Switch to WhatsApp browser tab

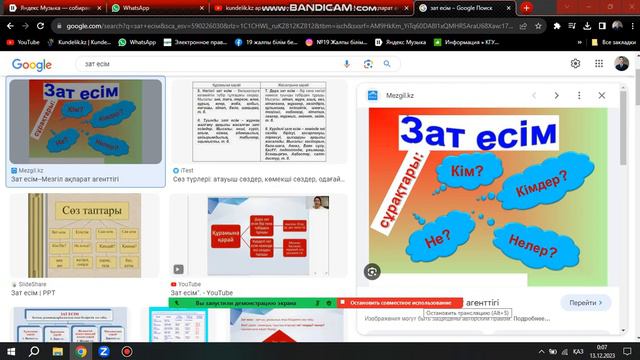[x=158, y=8]
